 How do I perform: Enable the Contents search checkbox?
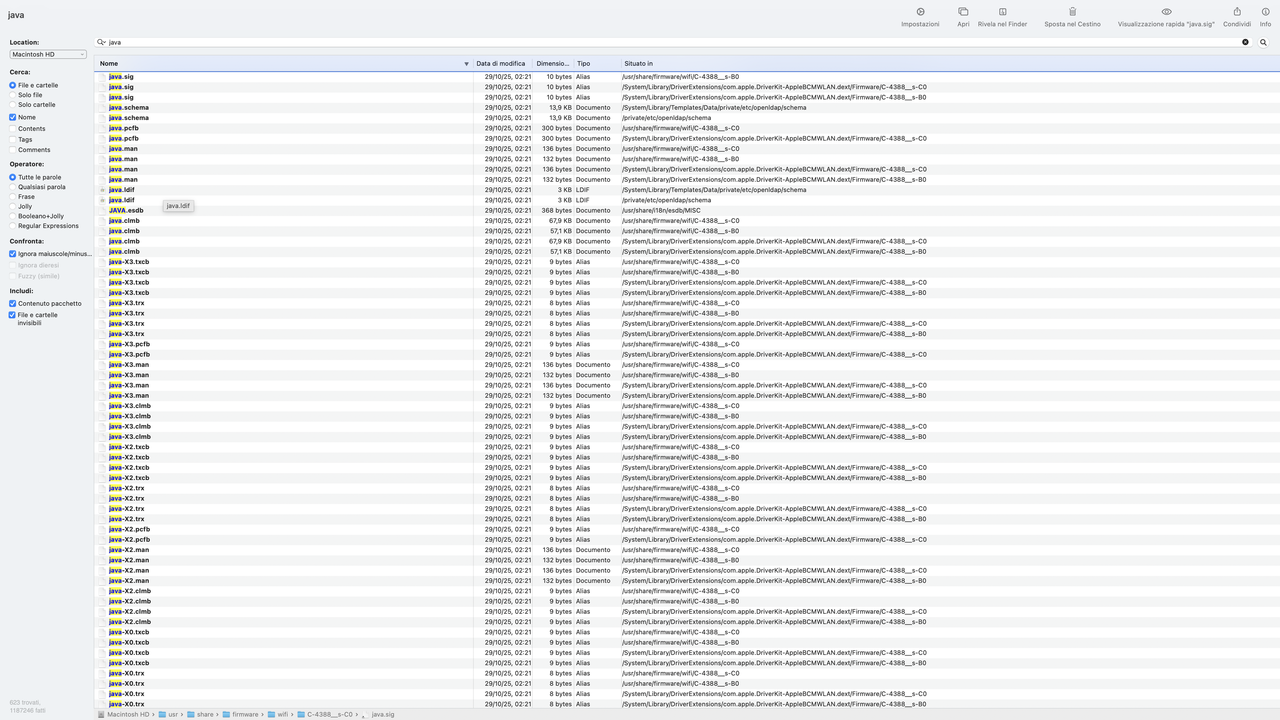[x=15, y=128]
